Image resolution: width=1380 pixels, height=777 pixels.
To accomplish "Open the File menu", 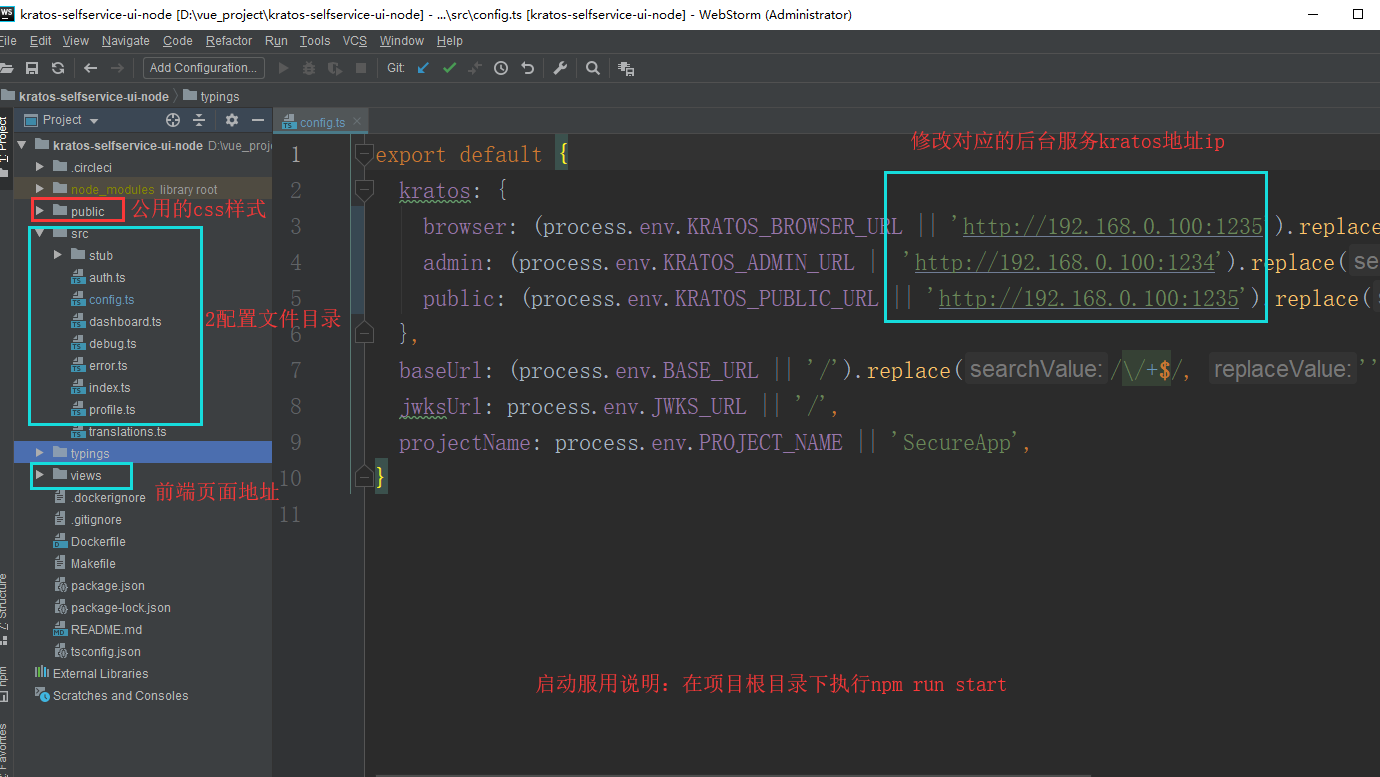I will [8, 41].
